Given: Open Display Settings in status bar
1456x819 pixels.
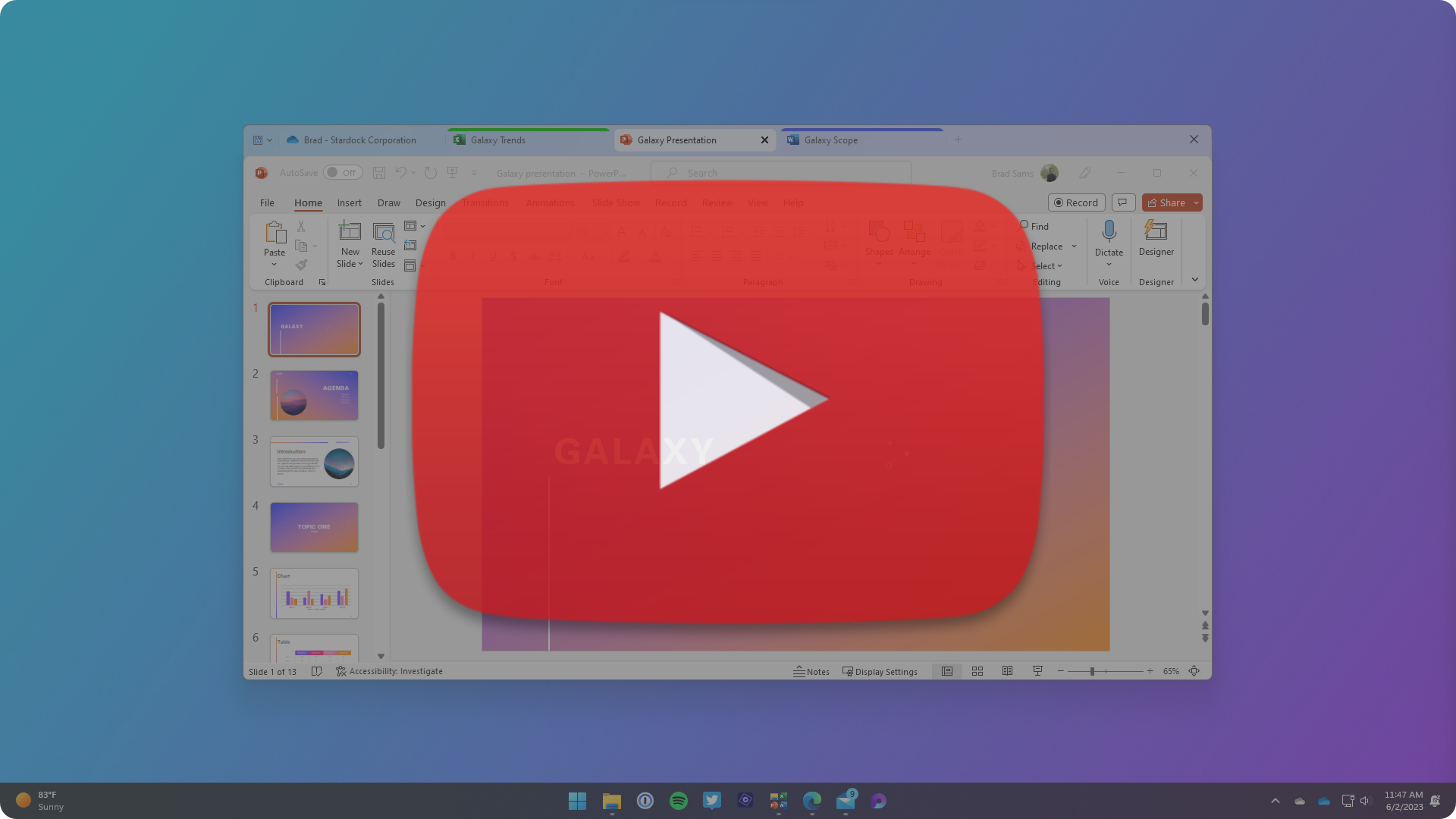Looking at the screenshot, I should coord(880,671).
